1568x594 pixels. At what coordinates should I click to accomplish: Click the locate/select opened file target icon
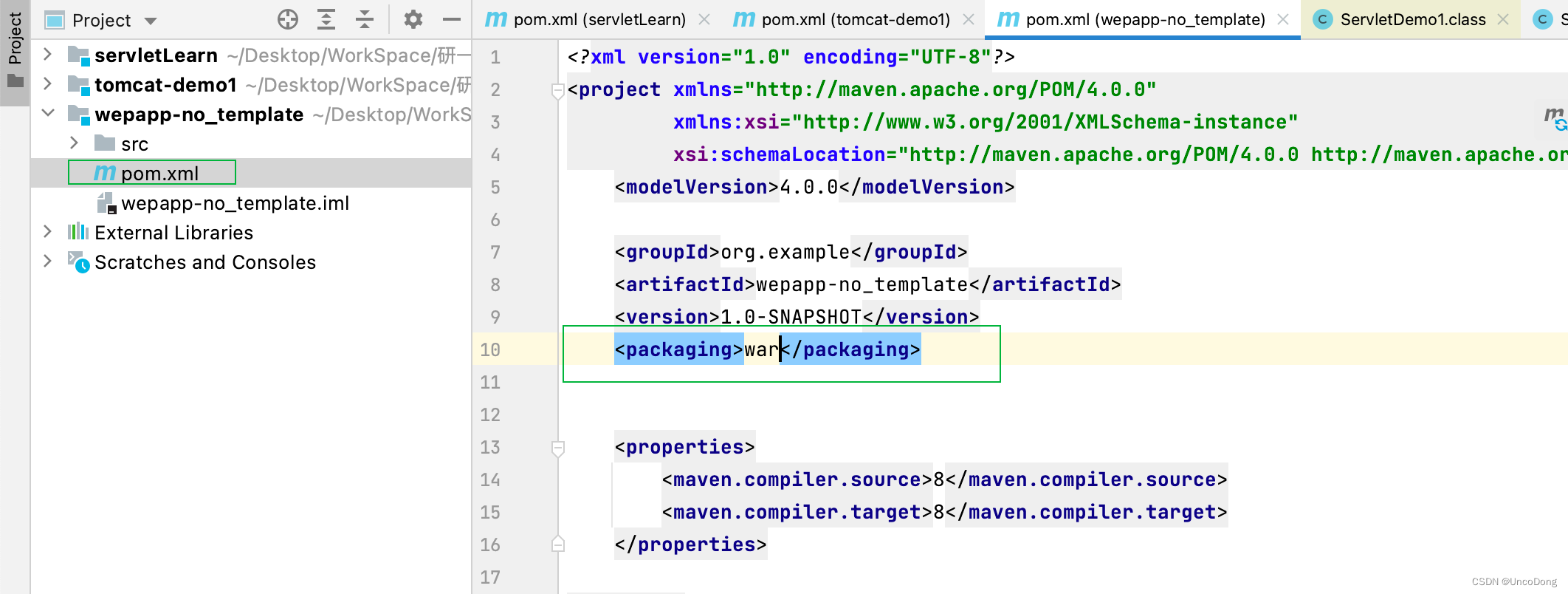(x=288, y=19)
